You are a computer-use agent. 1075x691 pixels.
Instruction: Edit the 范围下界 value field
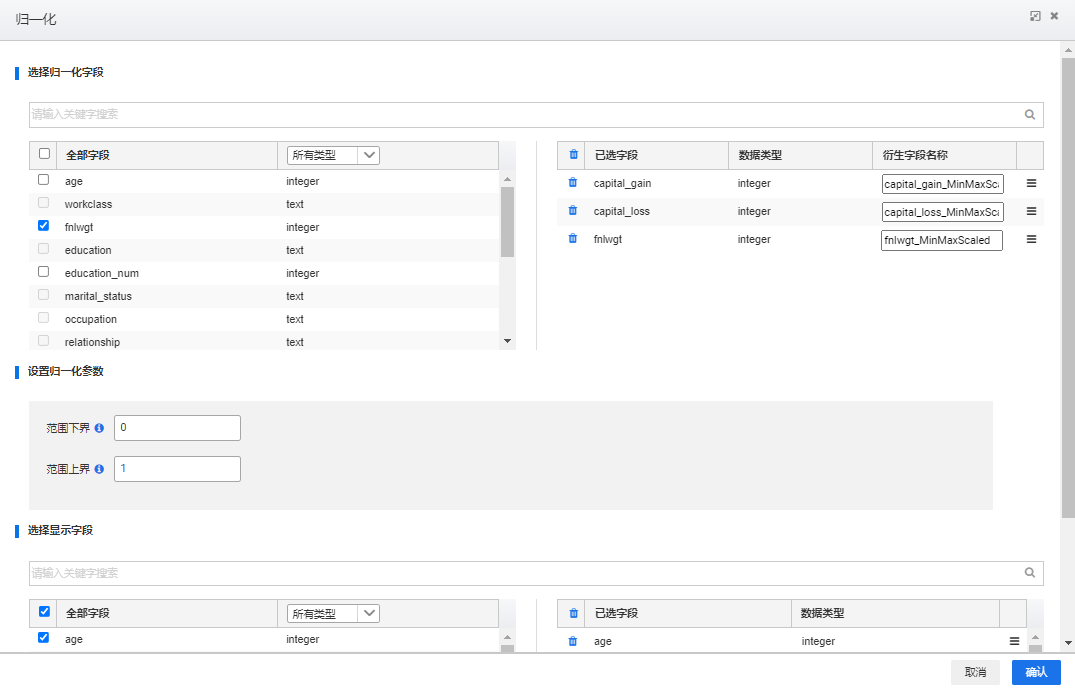(x=178, y=428)
